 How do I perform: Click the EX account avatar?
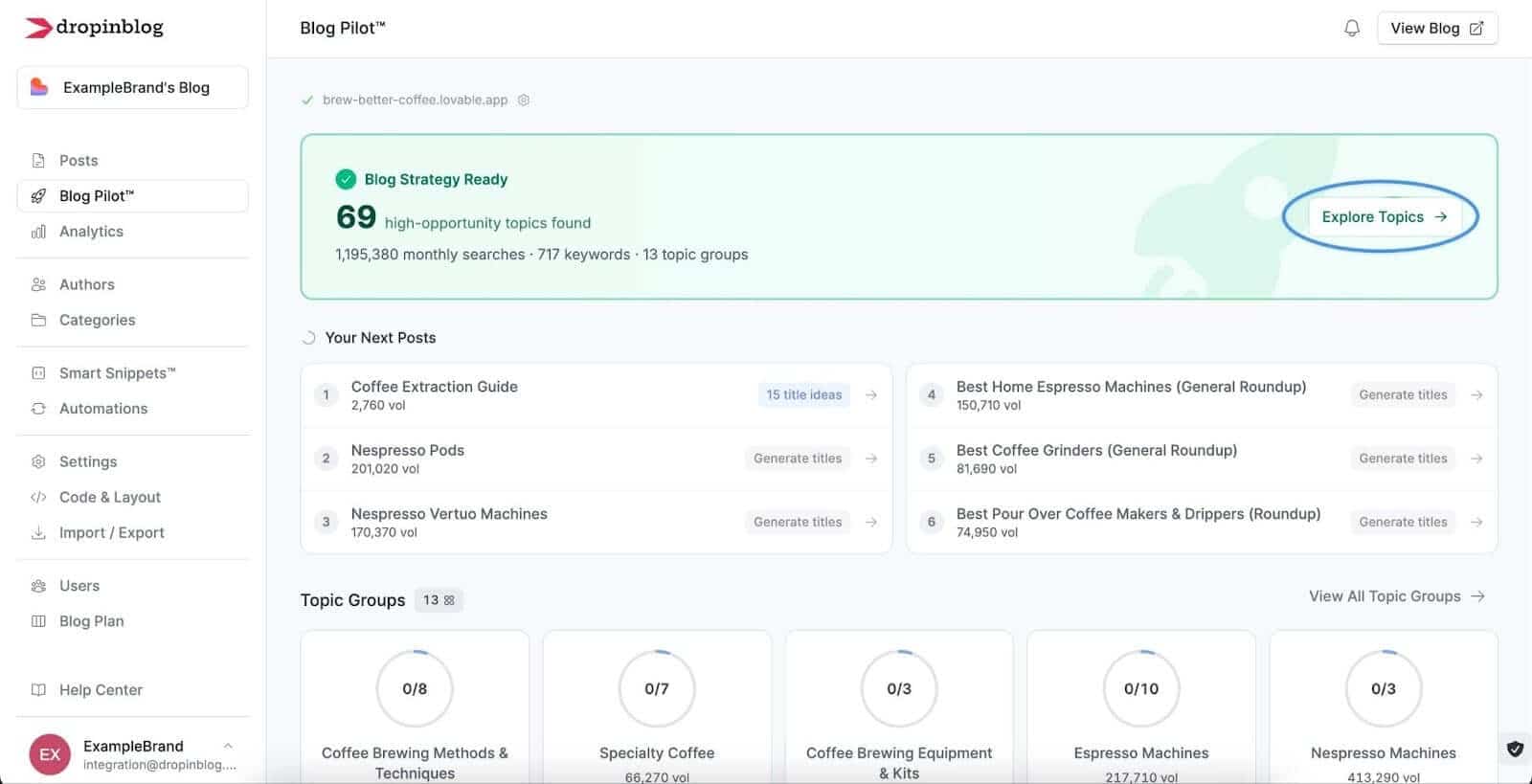point(50,754)
